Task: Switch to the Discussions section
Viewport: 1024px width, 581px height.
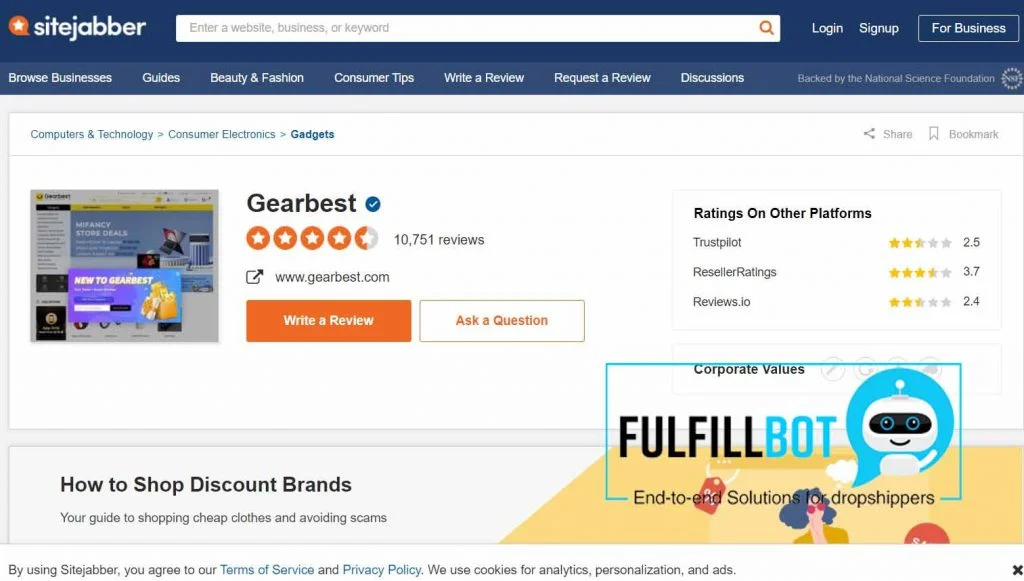Action: [712, 77]
